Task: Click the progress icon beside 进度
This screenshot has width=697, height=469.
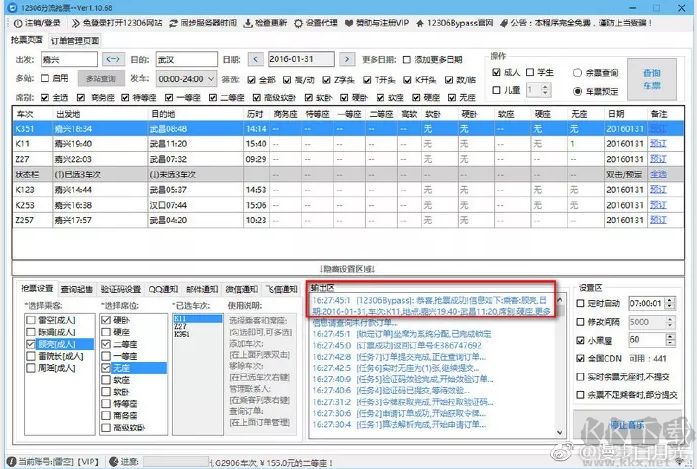Action: [x=114, y=461]
